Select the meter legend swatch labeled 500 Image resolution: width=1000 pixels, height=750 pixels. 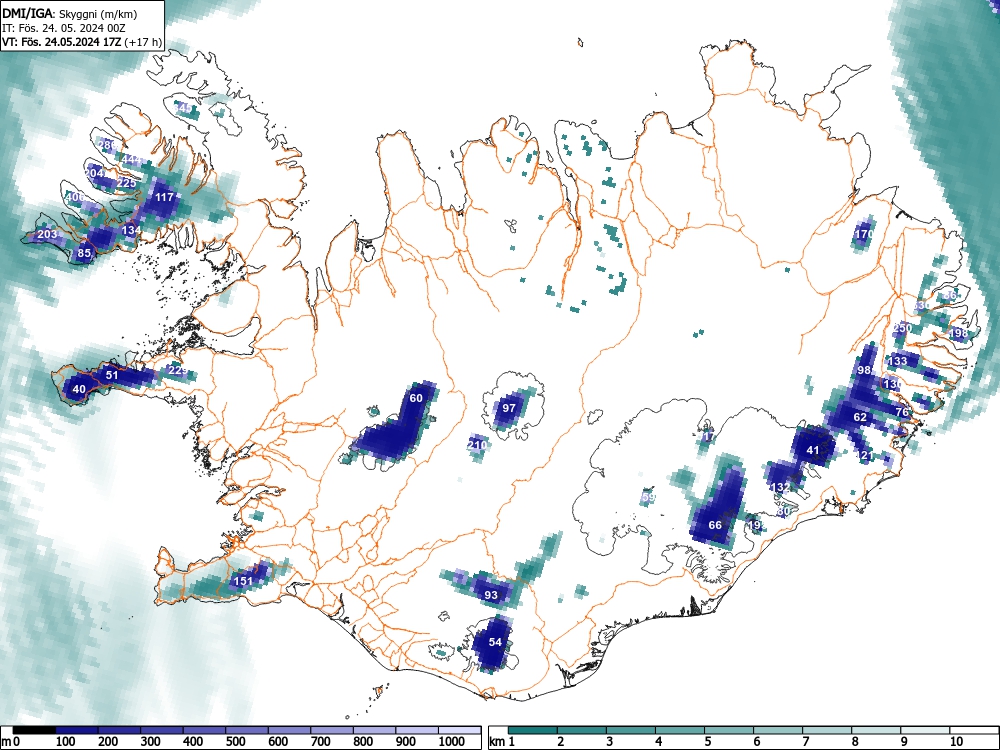coord(247,730)
